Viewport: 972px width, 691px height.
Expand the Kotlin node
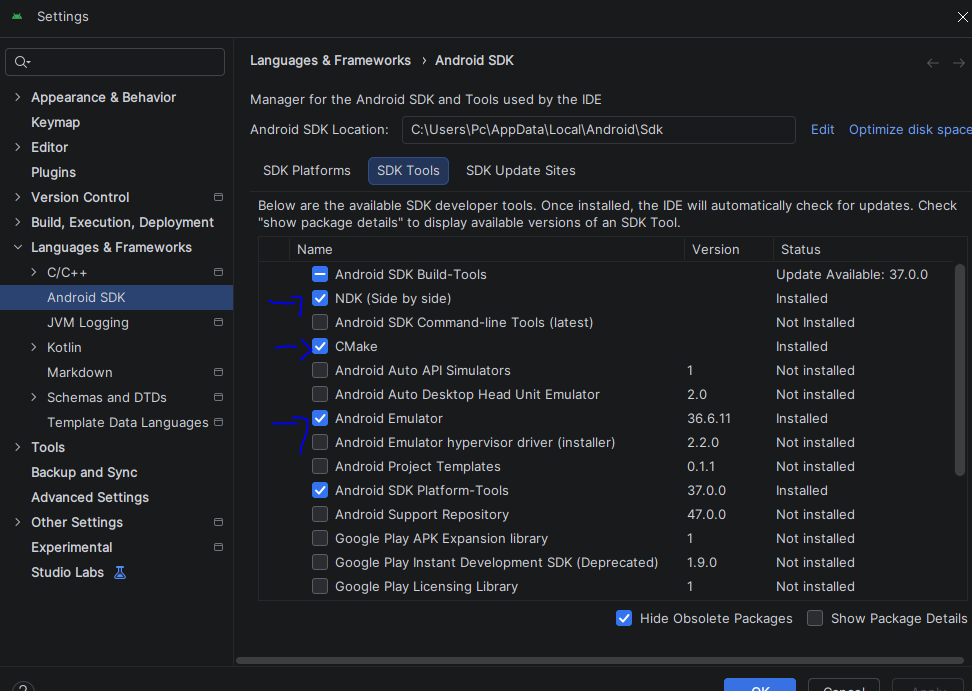33,347
